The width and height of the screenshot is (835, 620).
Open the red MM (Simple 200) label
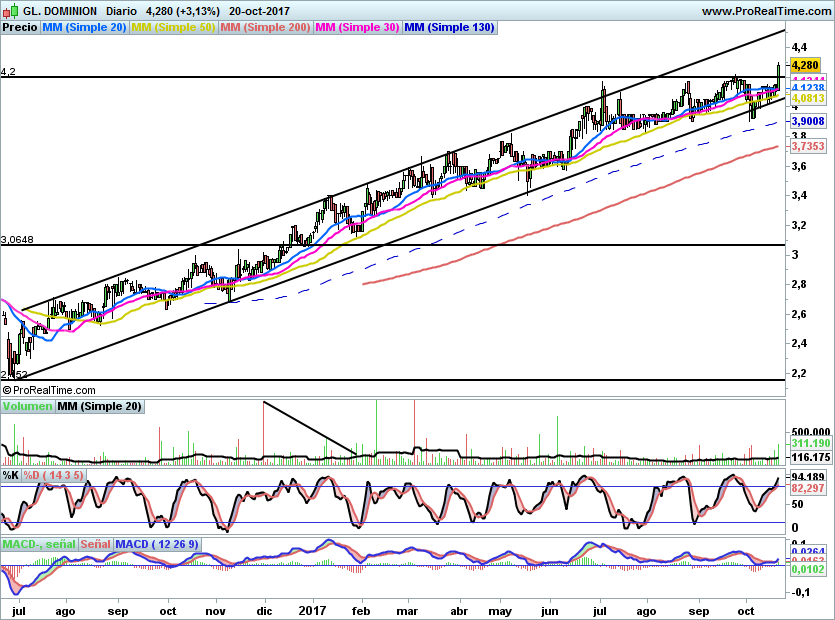click(265, 27)
